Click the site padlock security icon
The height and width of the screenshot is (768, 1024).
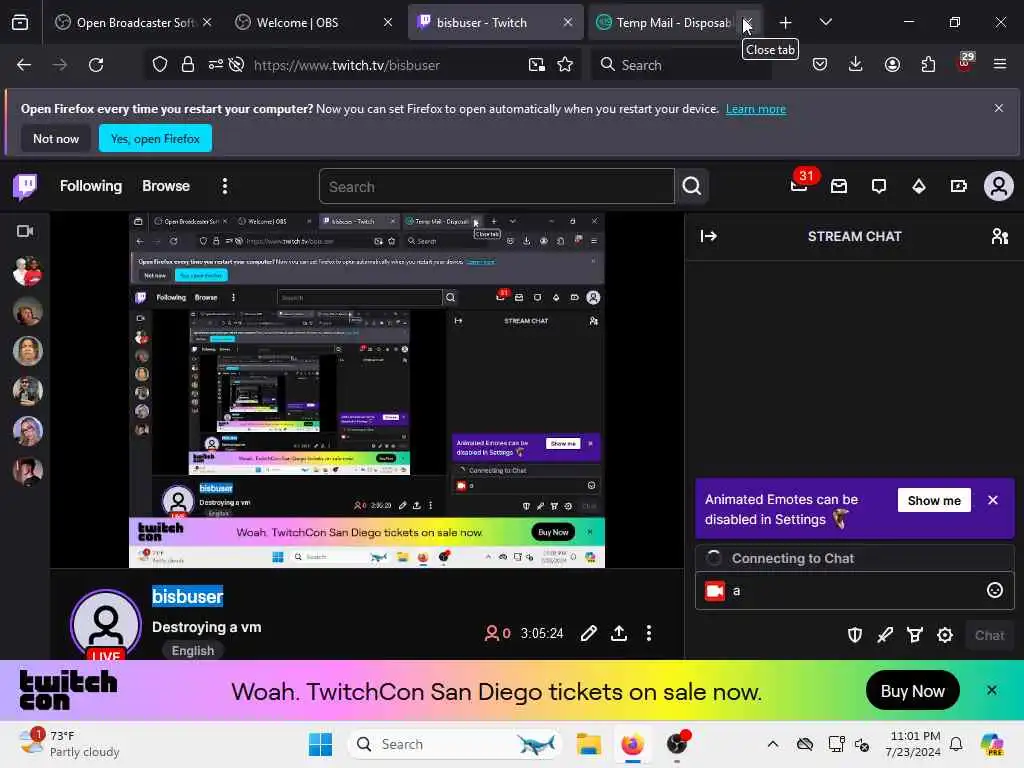[188, 65]
